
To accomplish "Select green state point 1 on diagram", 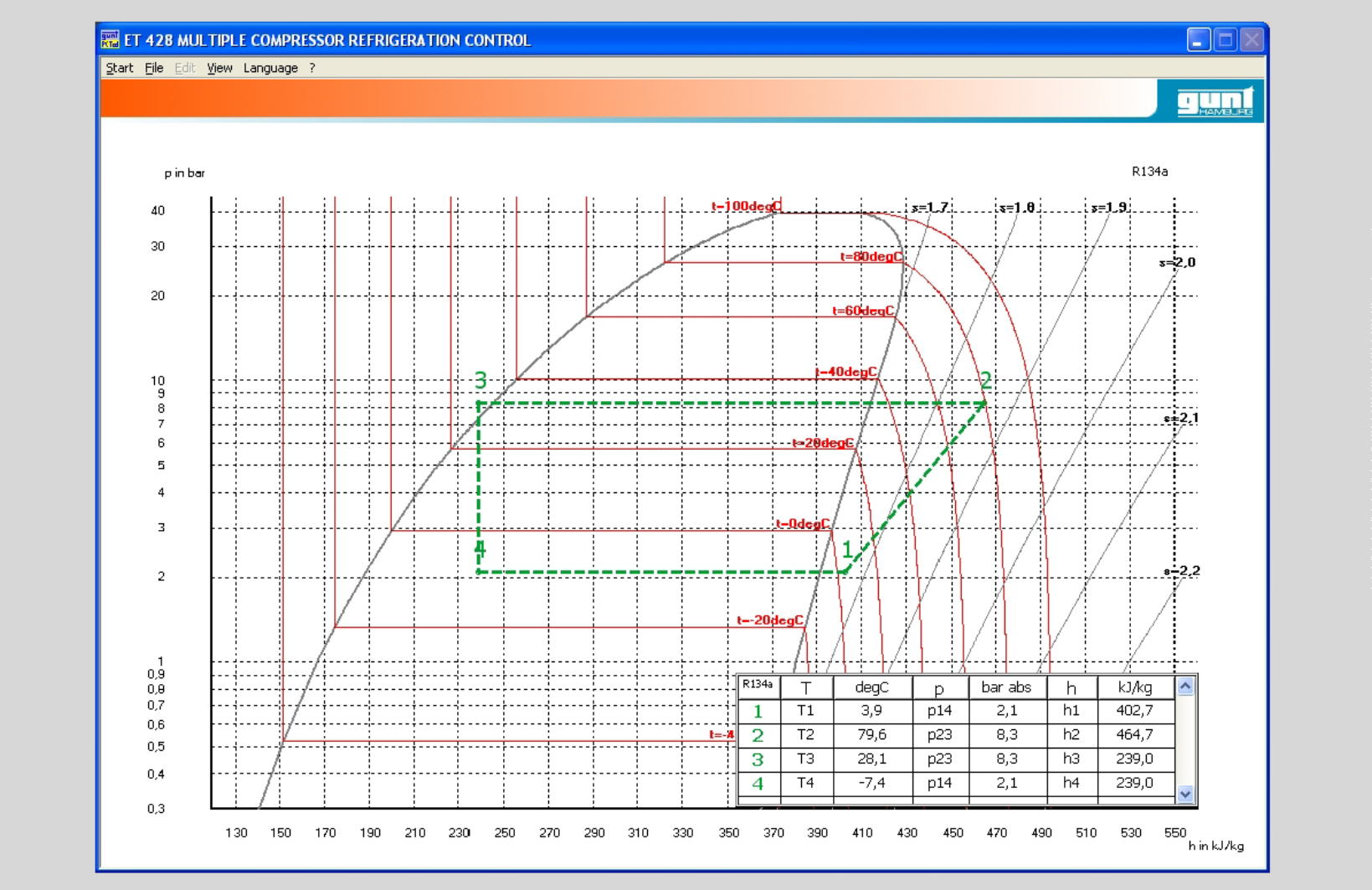I will 847,550.
